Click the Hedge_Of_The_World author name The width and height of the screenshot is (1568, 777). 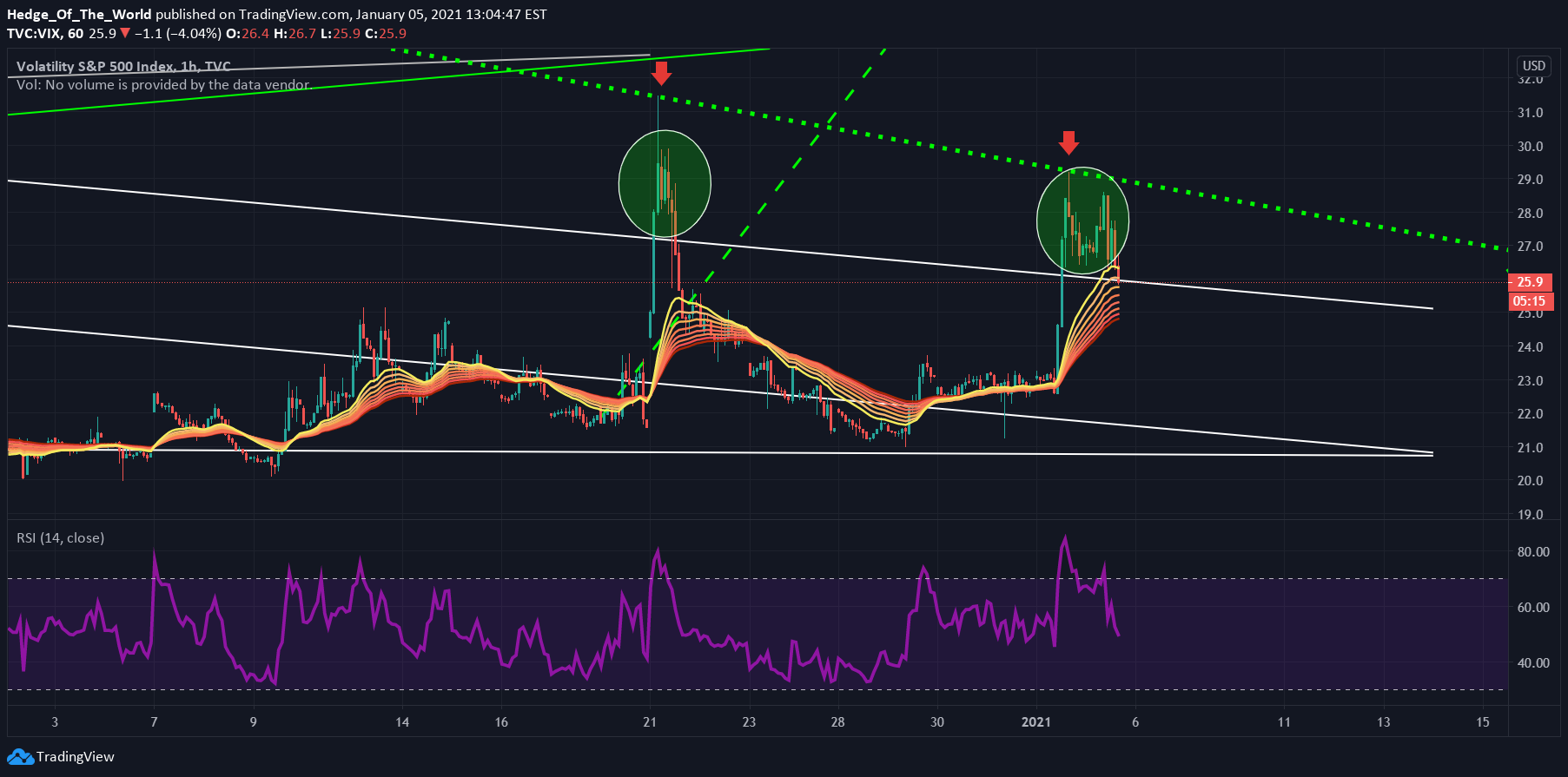[79, 15]
